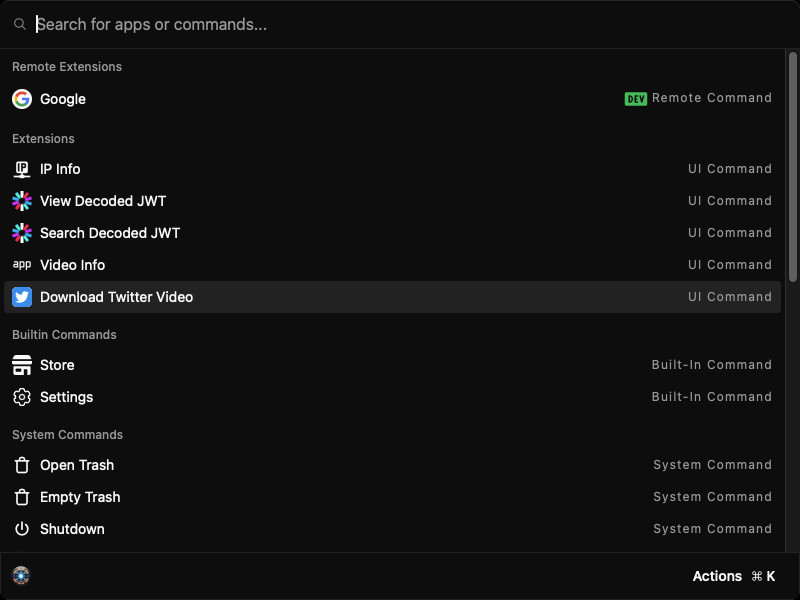Focus the search for apps field
This screenshot has width=800, height=600.
400,24
